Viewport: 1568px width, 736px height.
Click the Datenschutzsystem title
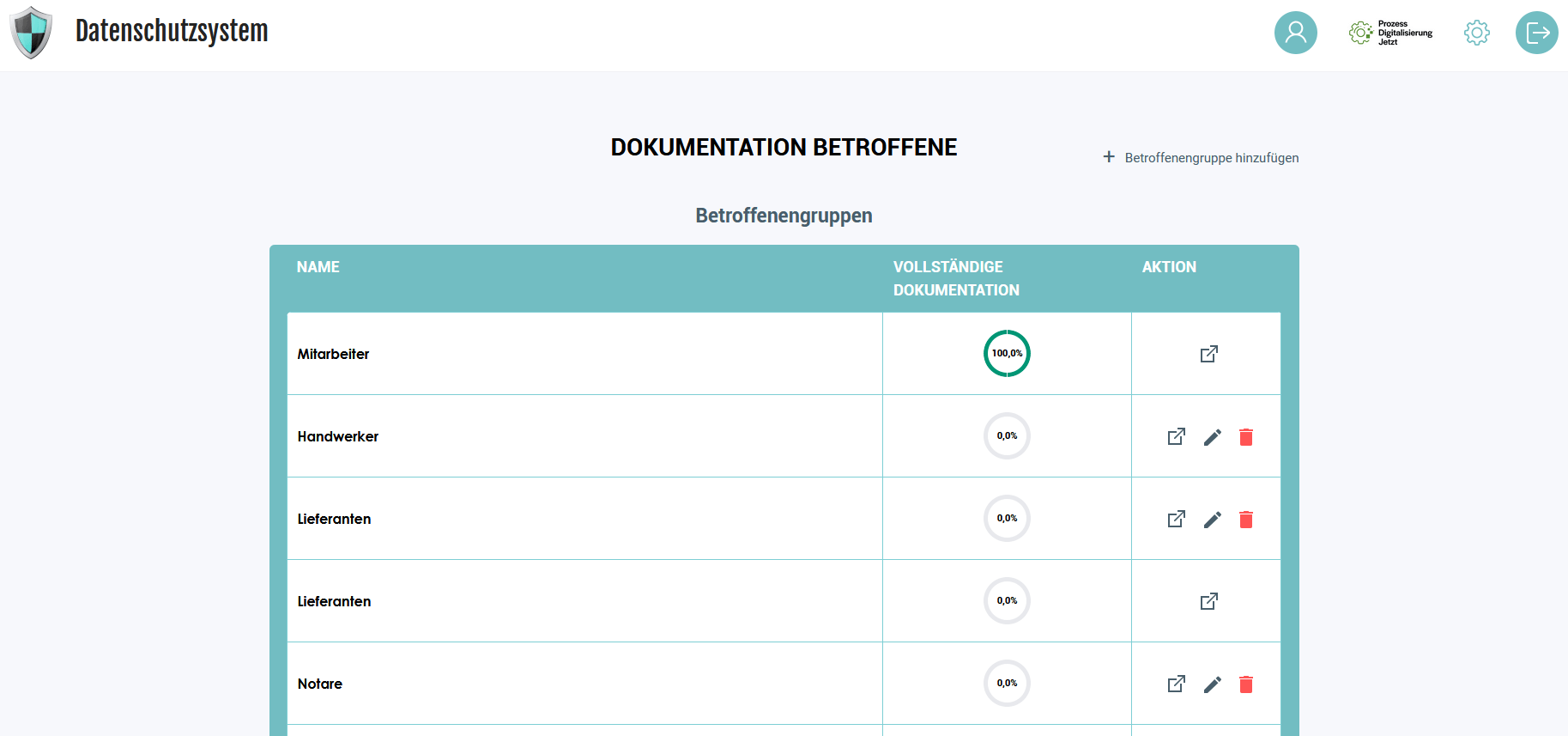pyautogui.click(x=172, y=31)
